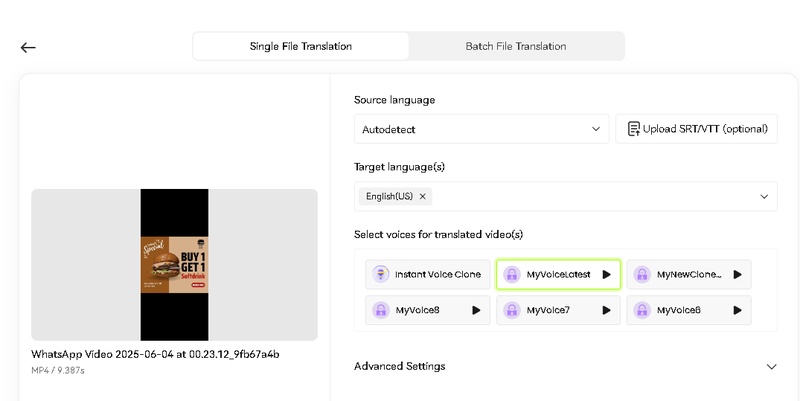Screen dimensions: 800x401
Task: Play the MyVoiceLatest voice preview
Action: (x=606, y=274)
